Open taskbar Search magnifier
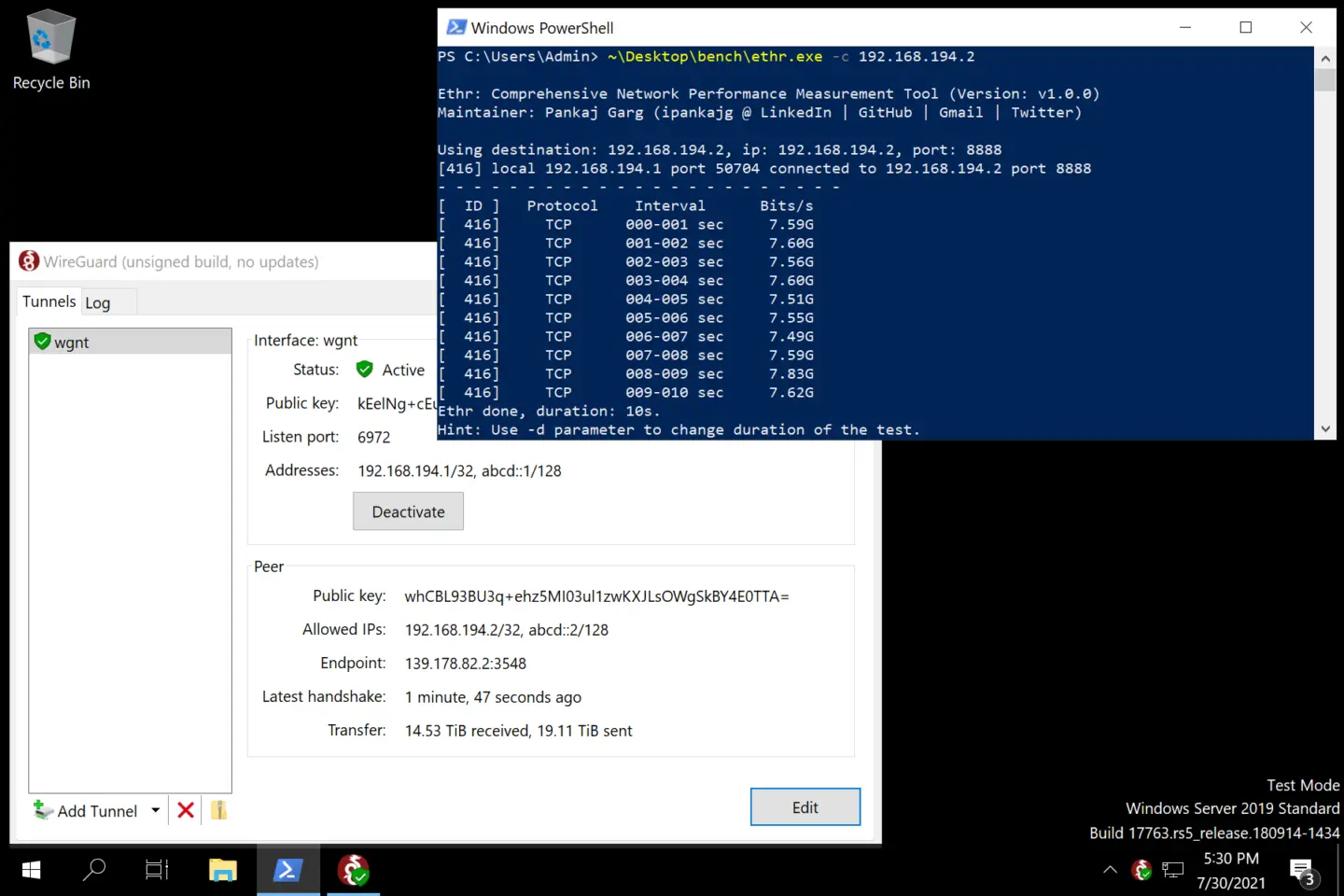1344x896 pixels. 94,870
